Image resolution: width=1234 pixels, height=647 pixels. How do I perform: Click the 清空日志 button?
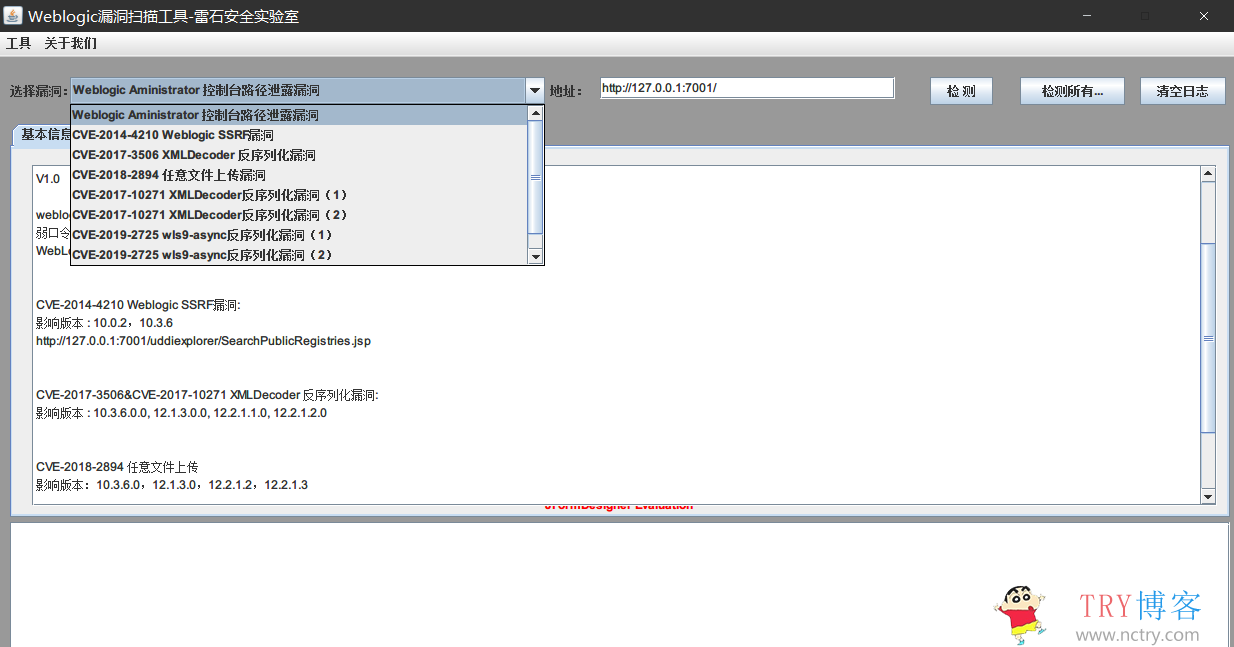pyautogui.click(x=1182, y=91)
